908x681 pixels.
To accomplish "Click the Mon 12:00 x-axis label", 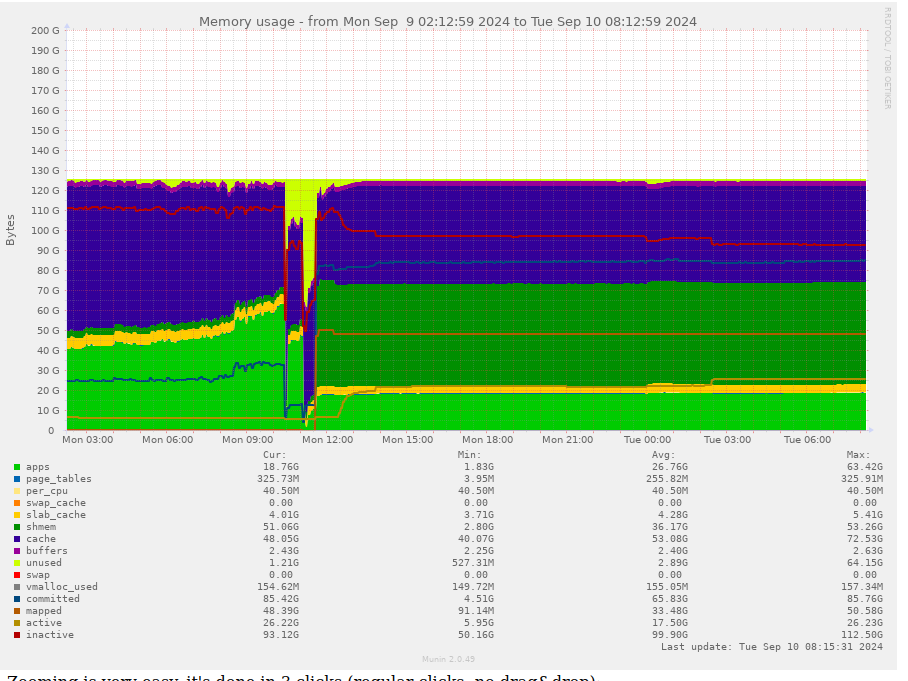I will (328, 440).
